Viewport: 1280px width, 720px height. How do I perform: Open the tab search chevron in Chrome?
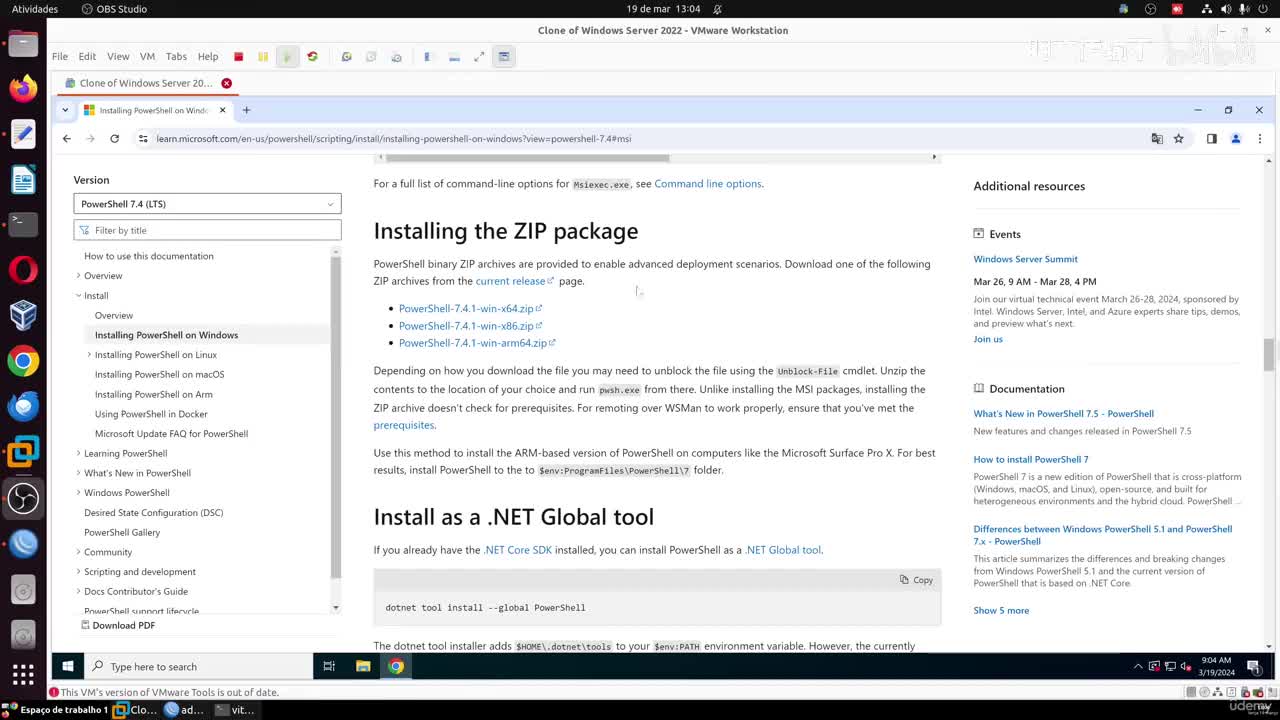[65, 110]
